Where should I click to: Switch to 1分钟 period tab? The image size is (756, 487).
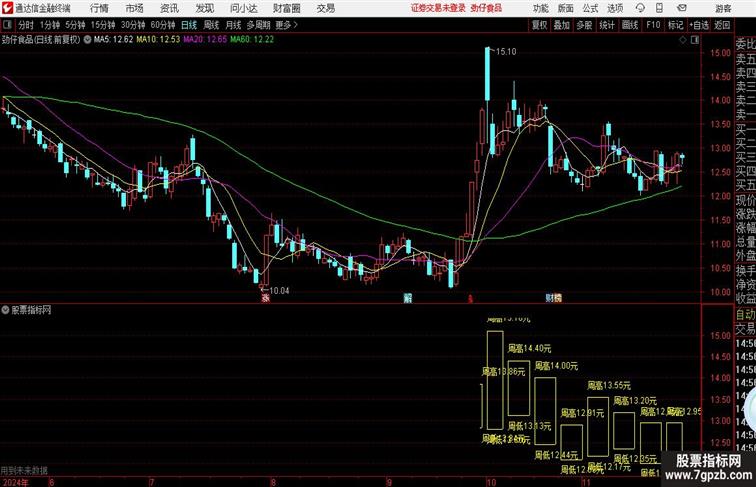click(x=50, y=25)
